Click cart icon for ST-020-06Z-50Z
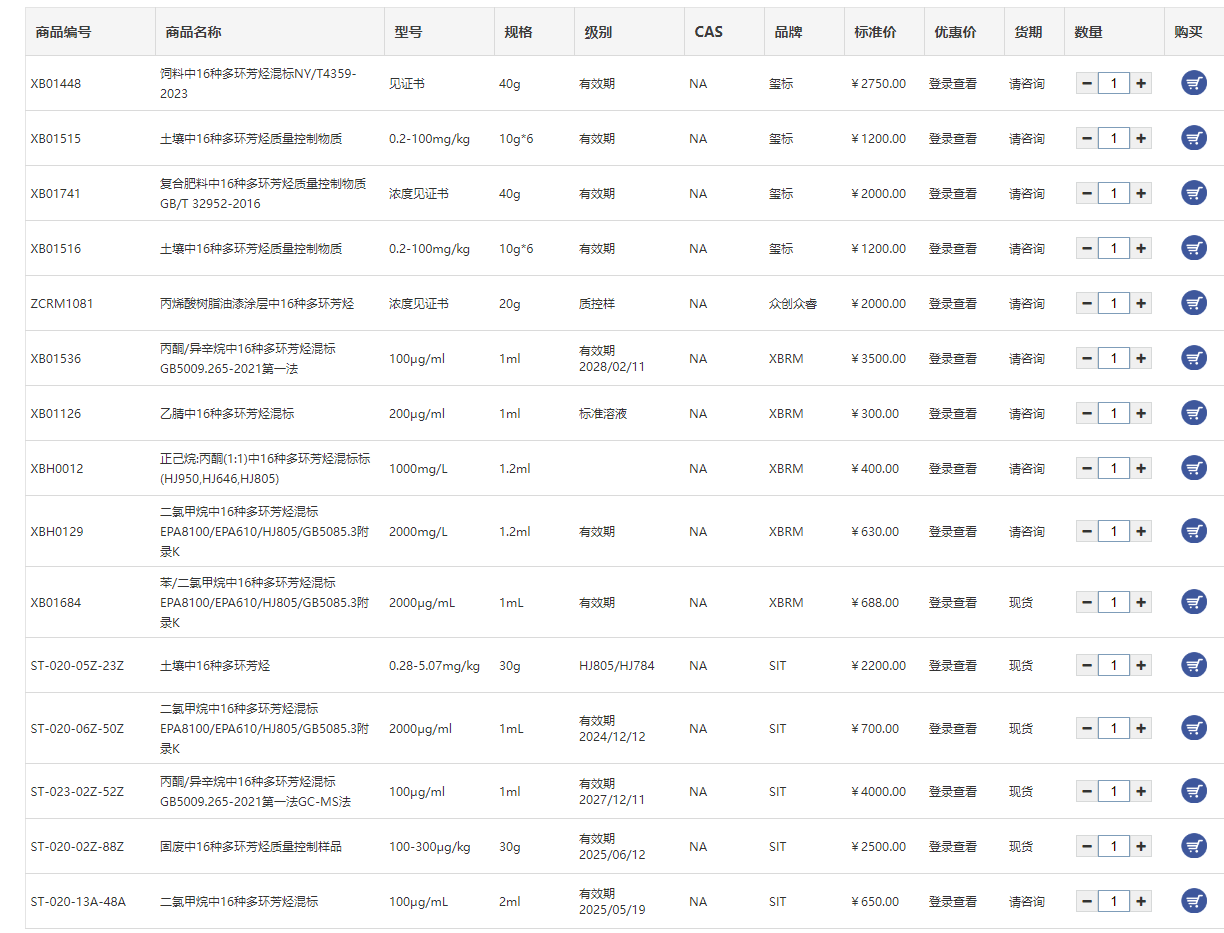The height and width of the screenshot is (933, 1224). click(x=1194, y=728)
